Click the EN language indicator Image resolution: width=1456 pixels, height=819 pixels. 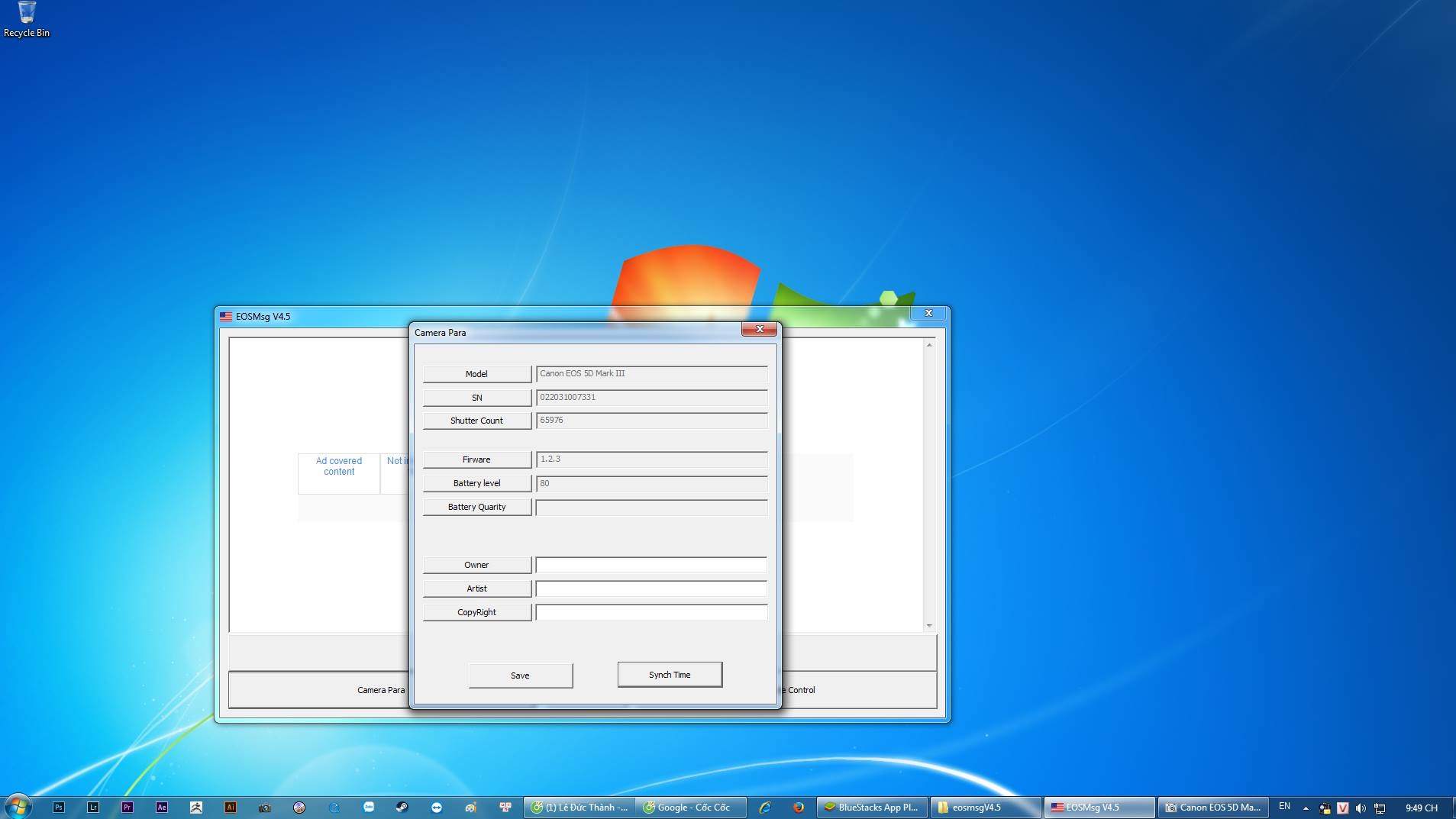[x=1285, y=807]
